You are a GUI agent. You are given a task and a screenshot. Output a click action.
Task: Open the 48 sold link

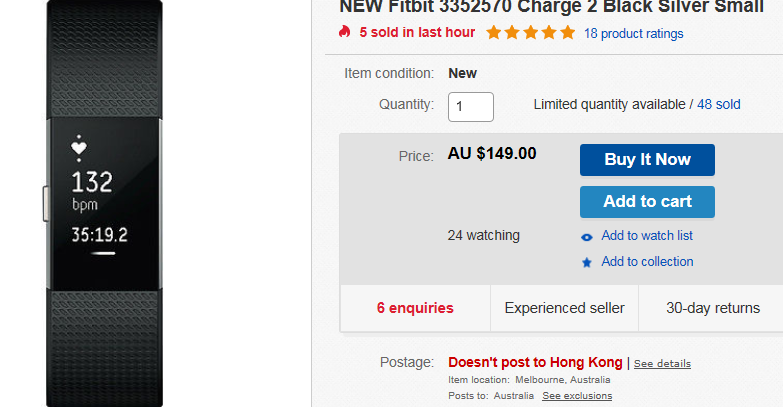719,104
